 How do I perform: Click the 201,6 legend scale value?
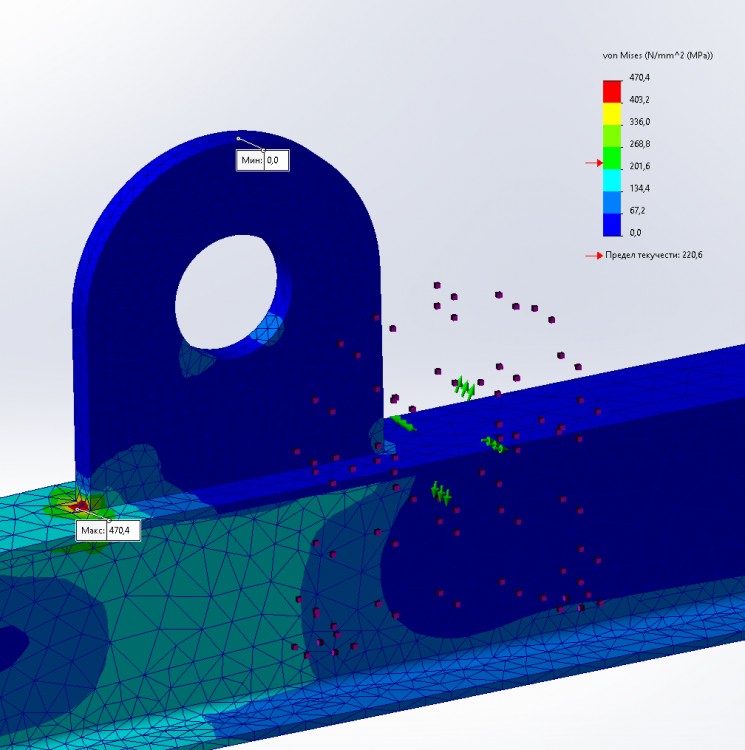tap(639, 166)
